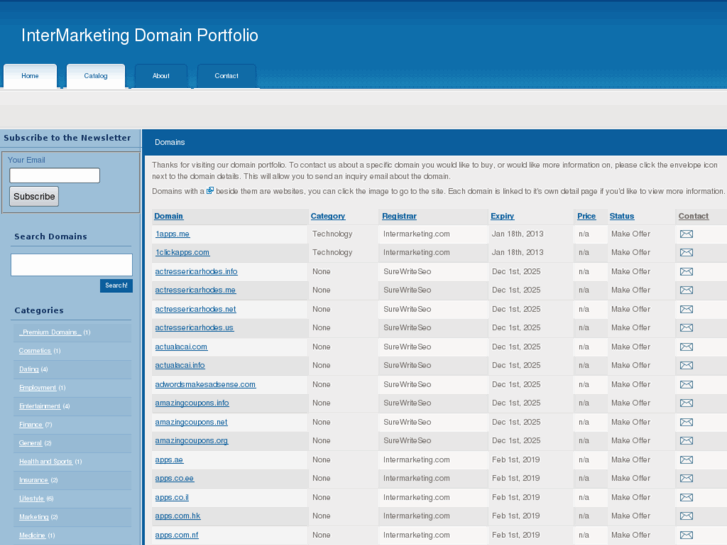Click 'Make Offer' status for apps.ae
Screen dimensions: 727x545
point(631,460)
